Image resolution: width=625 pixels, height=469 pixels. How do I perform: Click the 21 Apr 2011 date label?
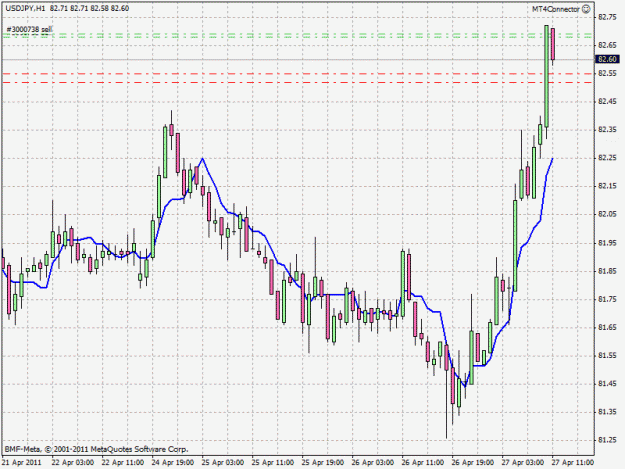[22, 462]
